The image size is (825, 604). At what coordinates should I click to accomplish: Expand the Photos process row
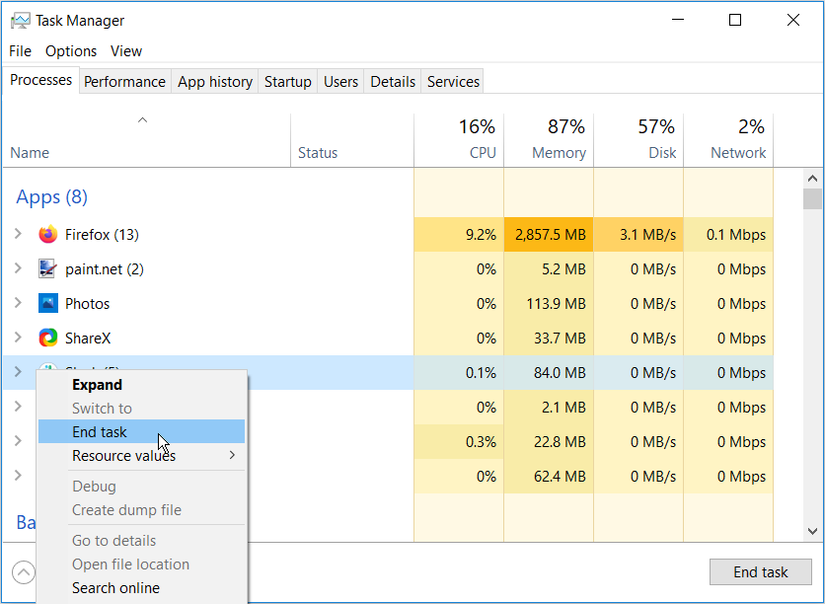[18, 303]
